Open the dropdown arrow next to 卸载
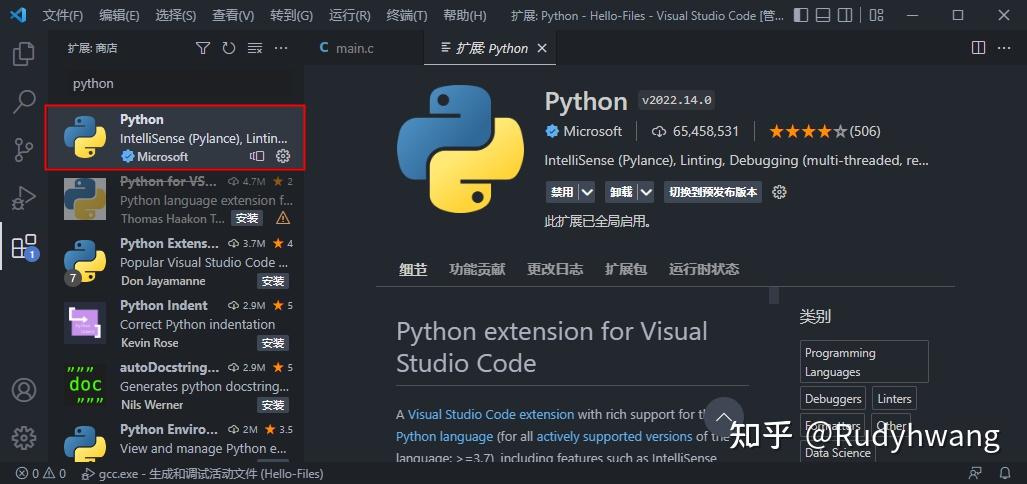The height and width of the screenshot is (484, 1027). click(646, 192)
